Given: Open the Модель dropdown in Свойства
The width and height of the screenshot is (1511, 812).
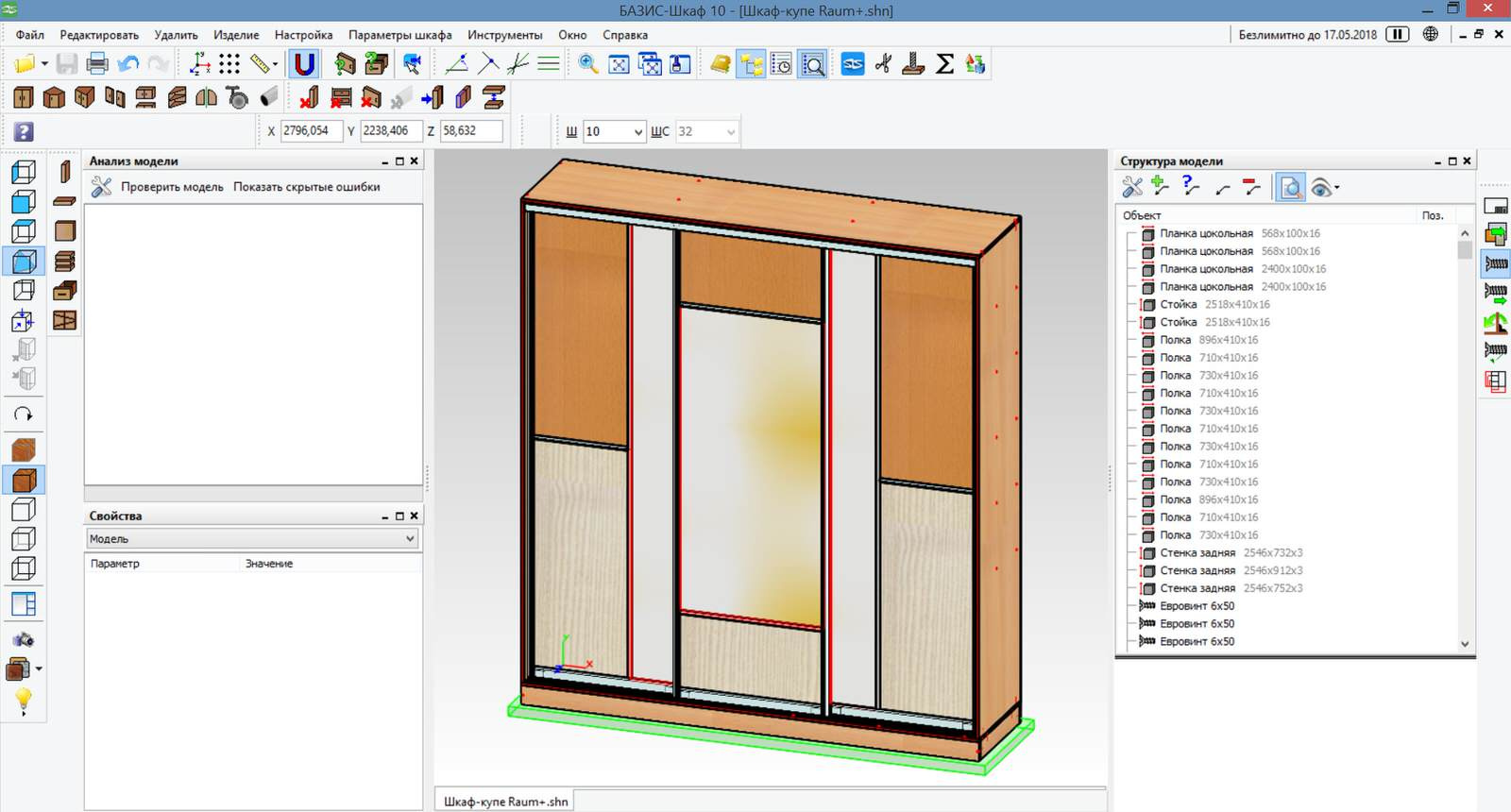Looking at the screenshot, I should [252, 538].
